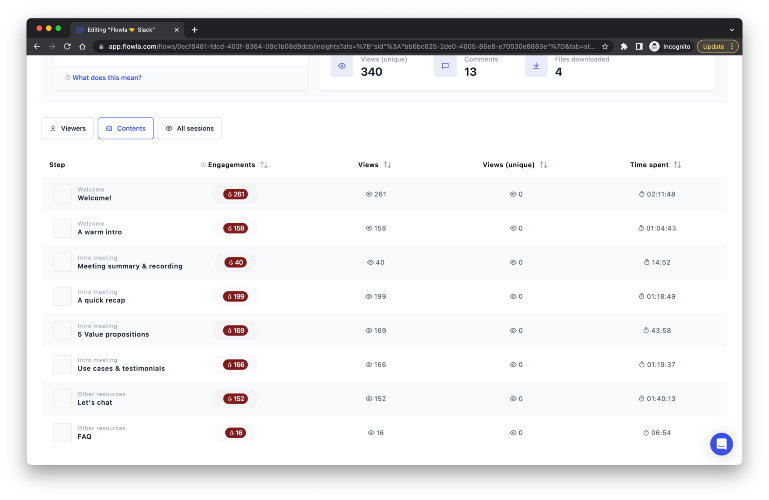
Task: Click time spent 14:52
Action: click(x=657, y=262)
